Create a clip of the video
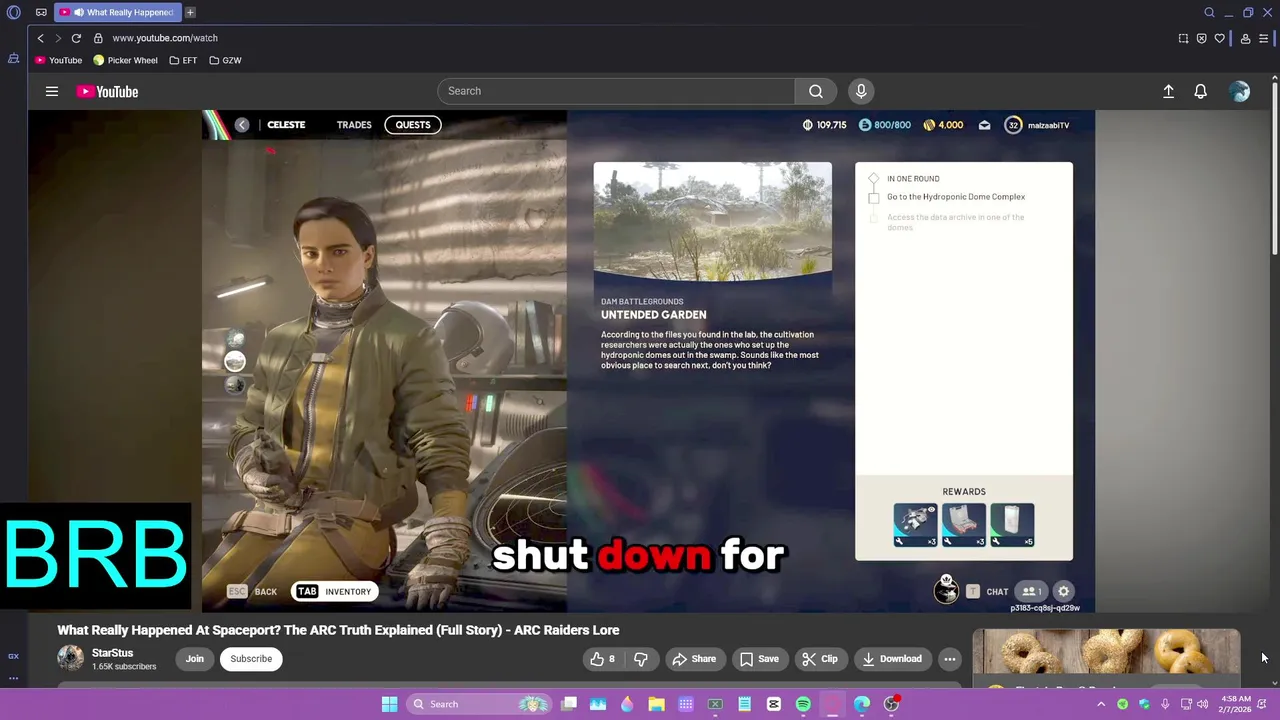Screen dimensions: 1280x720 coord(819,659)
